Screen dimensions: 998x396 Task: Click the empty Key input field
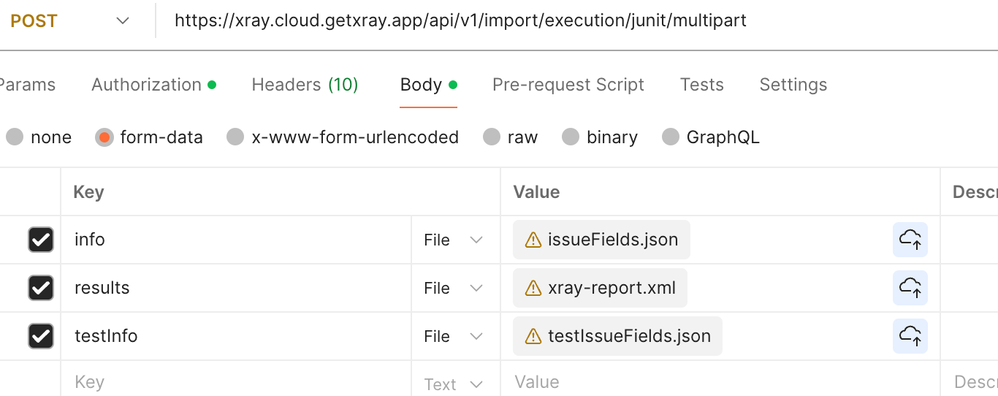236,381
